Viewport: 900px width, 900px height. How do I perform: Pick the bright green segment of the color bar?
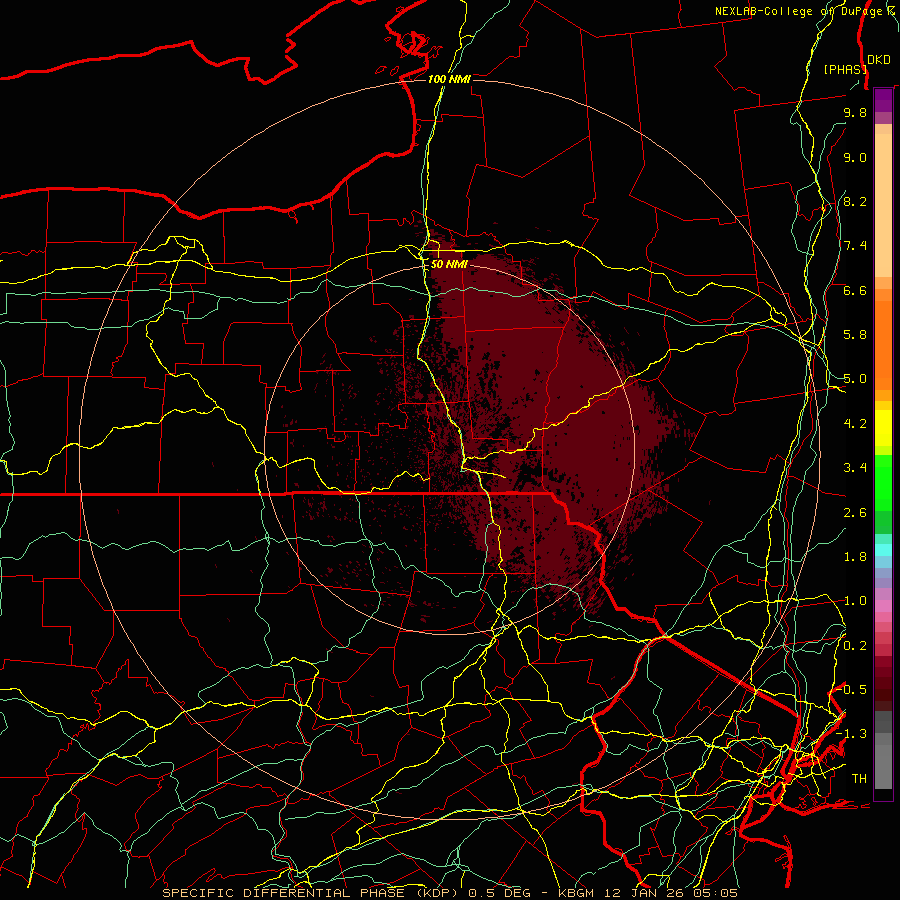(x=883, y=483)
